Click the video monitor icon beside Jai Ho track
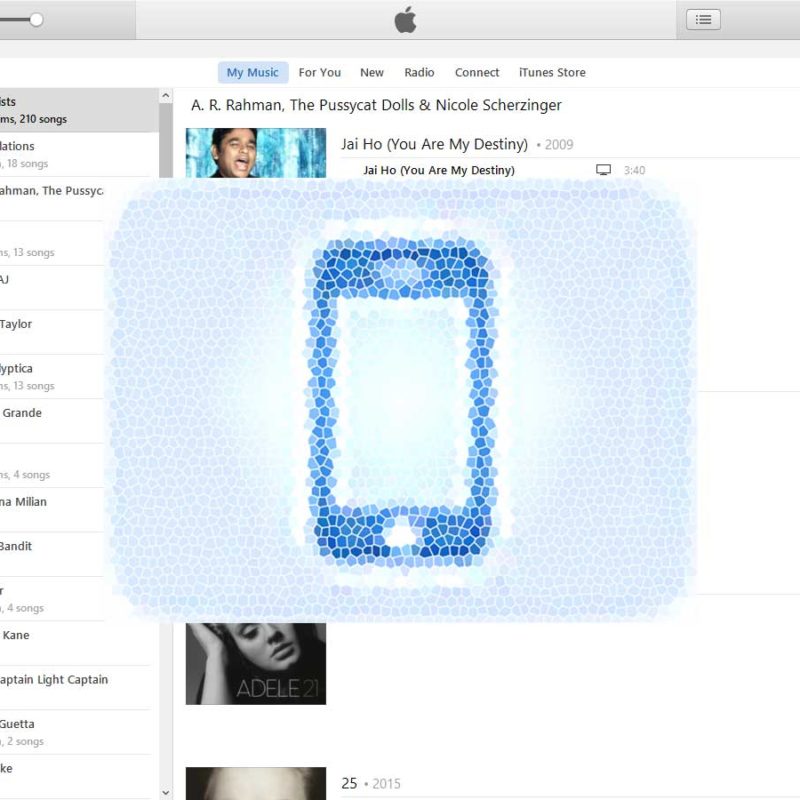800x800 pixels. (603, 170)
